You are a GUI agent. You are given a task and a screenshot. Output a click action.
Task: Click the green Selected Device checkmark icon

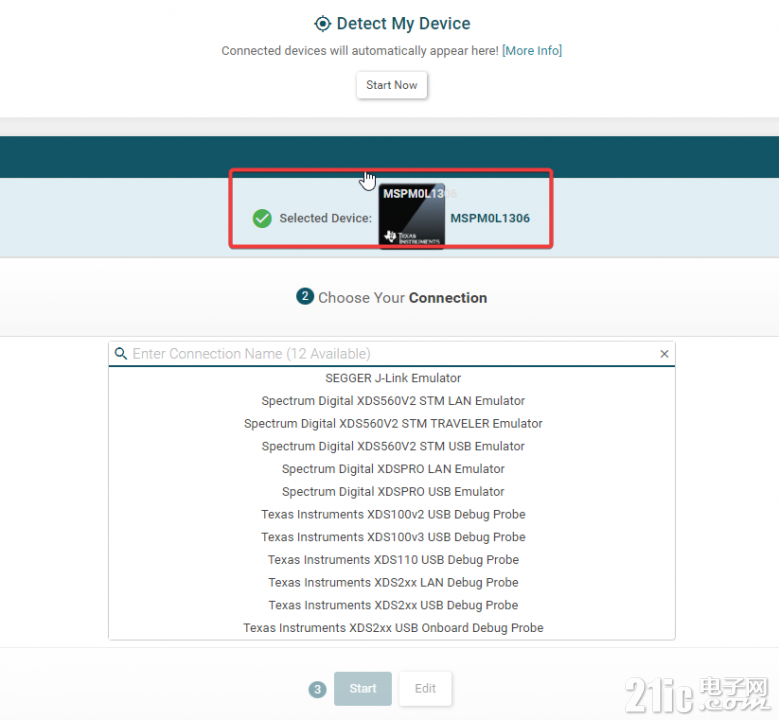click(262, 218)
